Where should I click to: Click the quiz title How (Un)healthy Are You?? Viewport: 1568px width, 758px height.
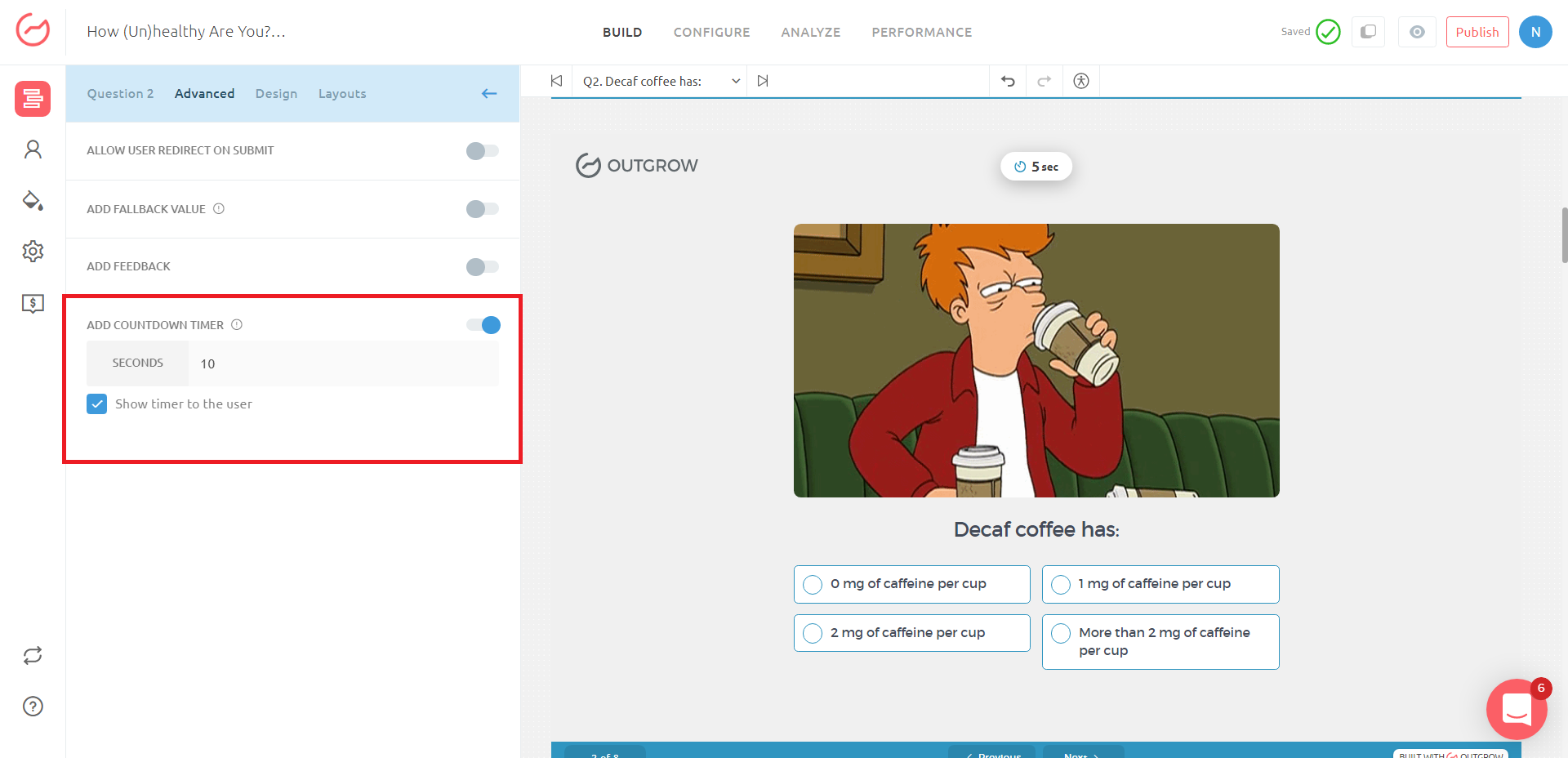(186, 32)
